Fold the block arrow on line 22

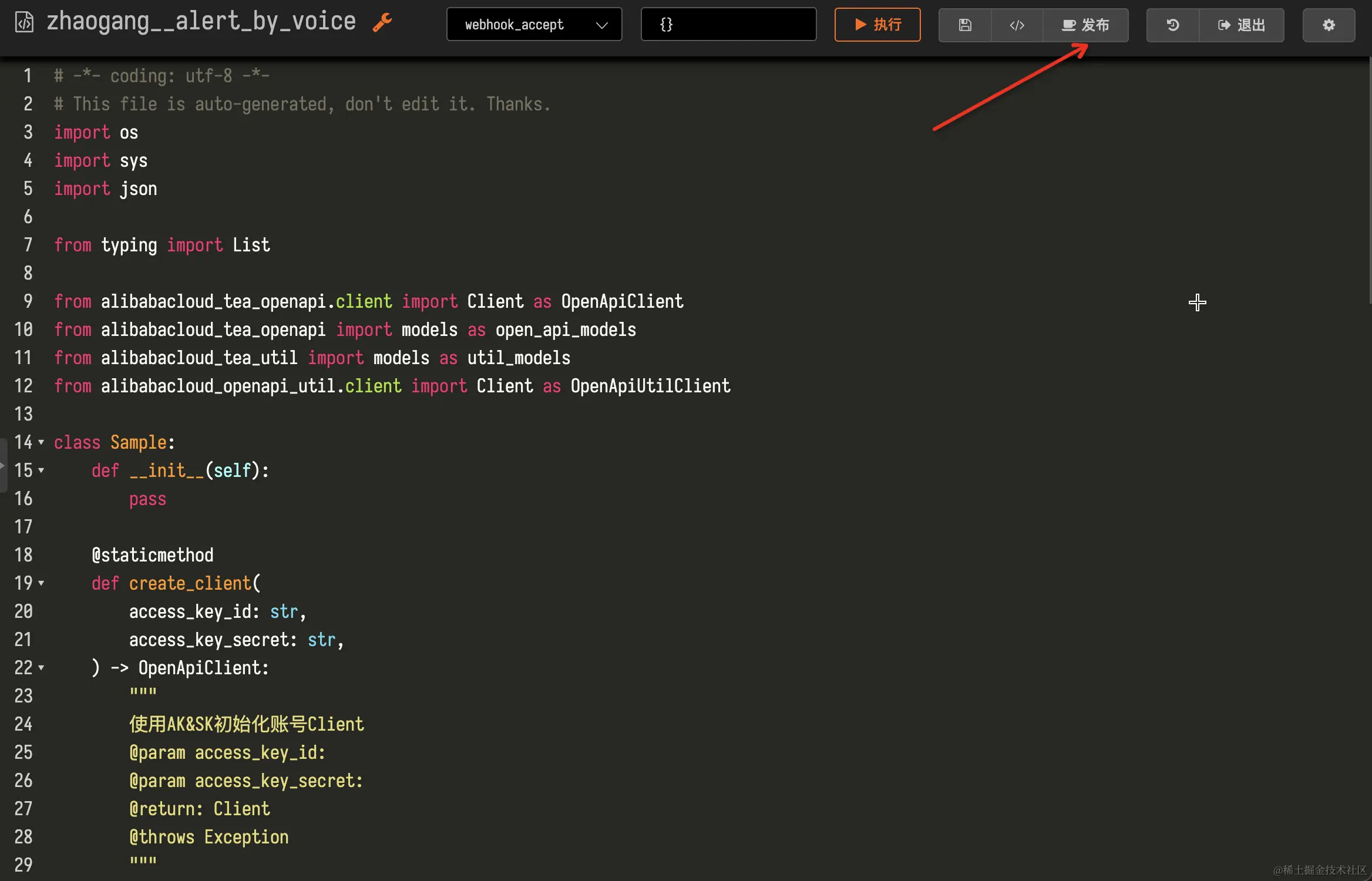(x=41, y=667)
